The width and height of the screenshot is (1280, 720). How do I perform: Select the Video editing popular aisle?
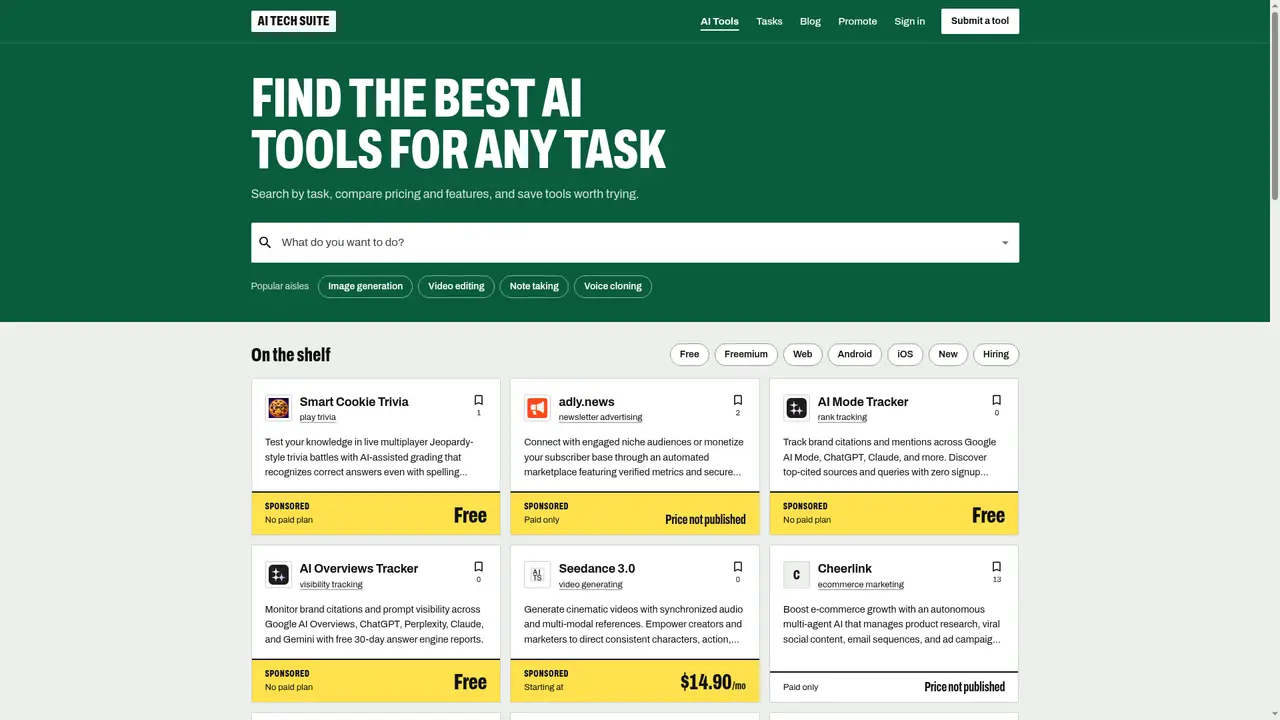[x=456, y=287]
